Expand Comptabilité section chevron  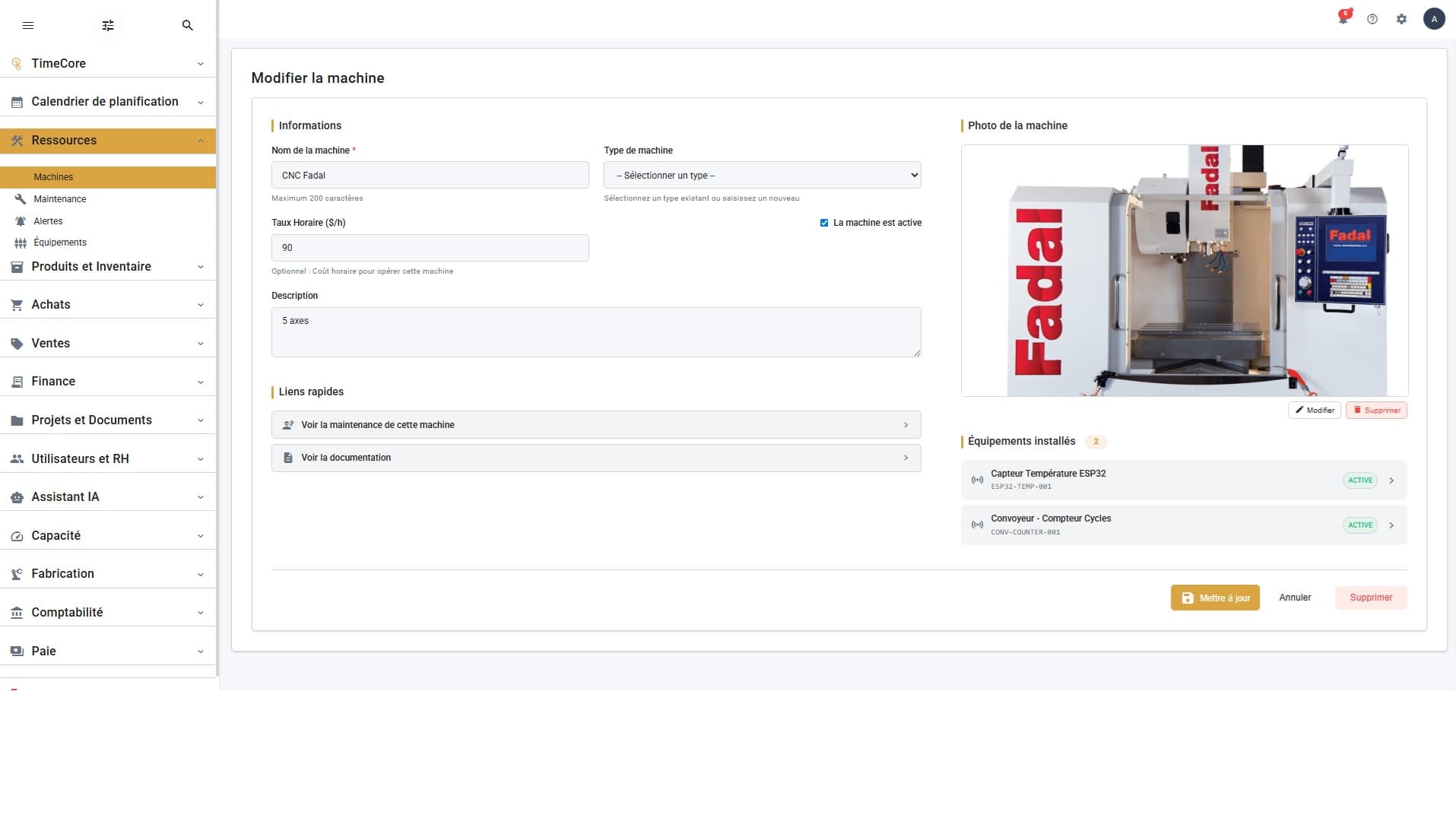pyautogui.click(x=201, y=613)
